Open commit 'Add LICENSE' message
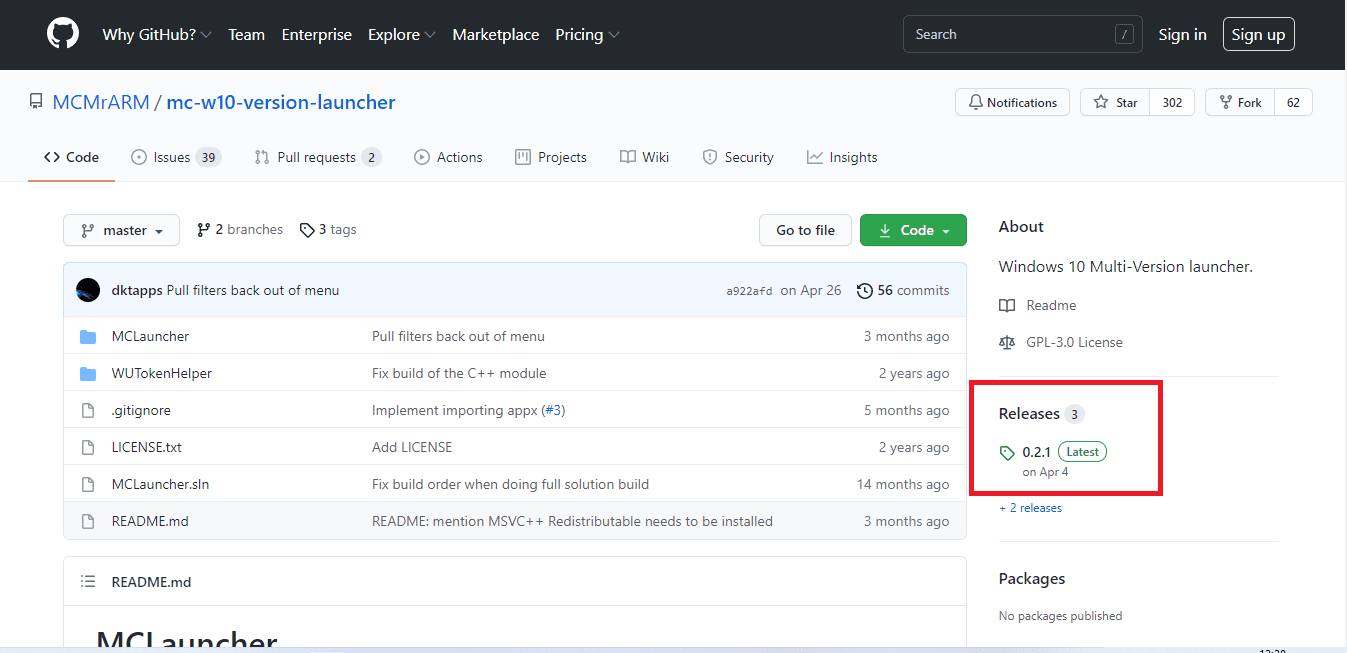 412,447
